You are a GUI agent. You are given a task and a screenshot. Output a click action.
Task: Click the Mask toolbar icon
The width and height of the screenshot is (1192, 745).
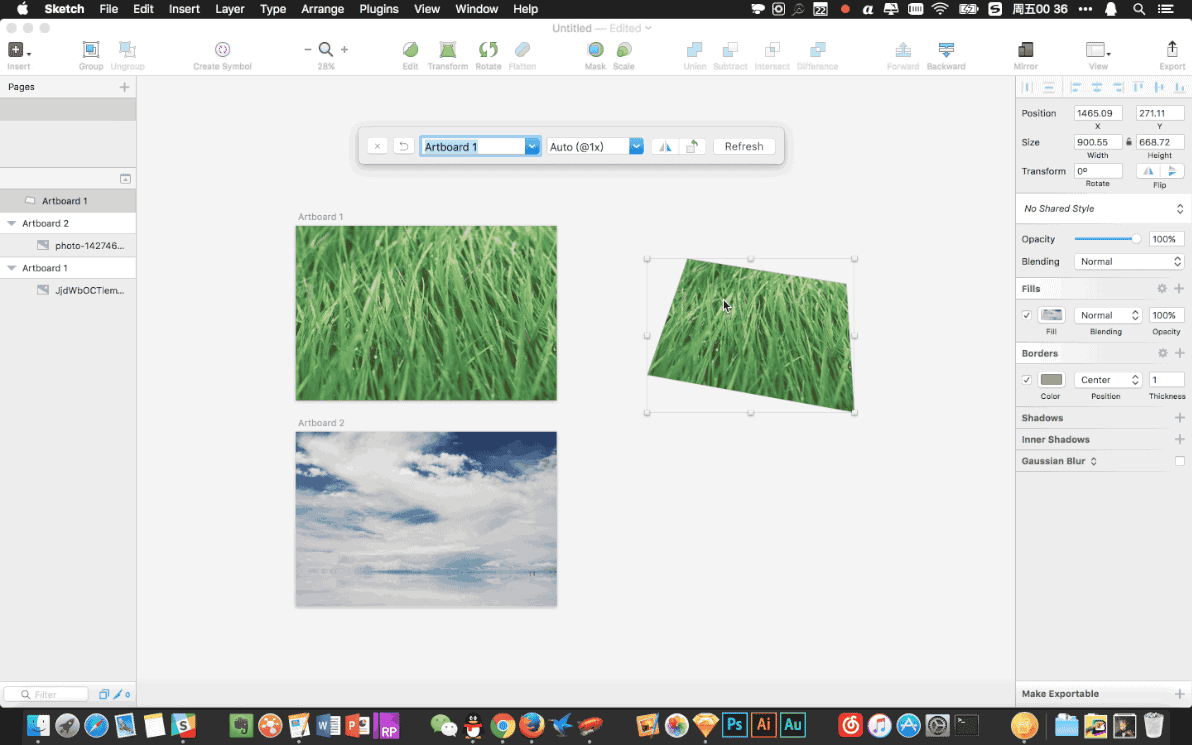(595, 50)
